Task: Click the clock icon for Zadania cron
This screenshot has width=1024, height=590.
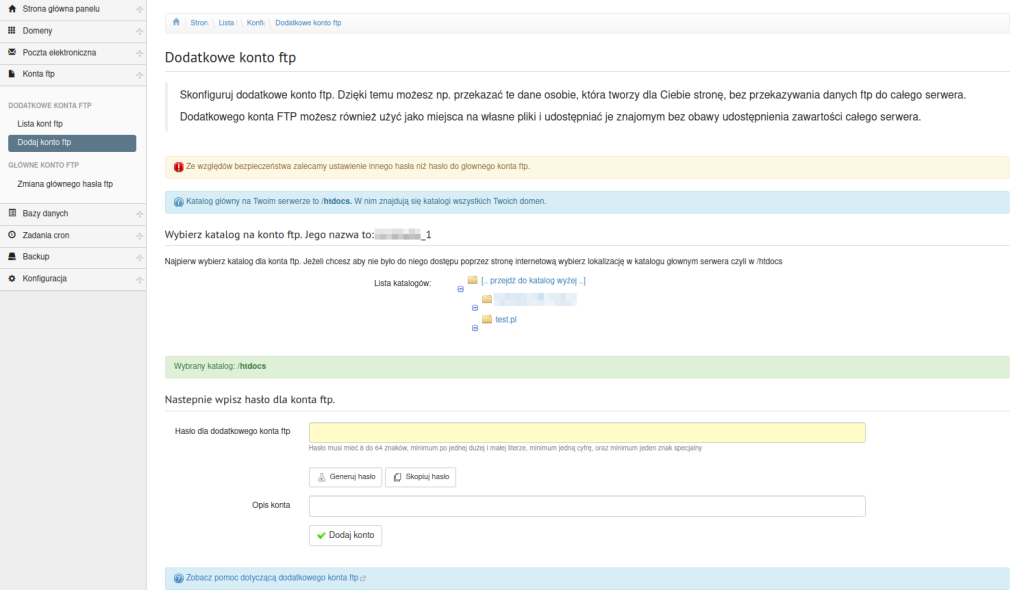Action: pos(12,235)
